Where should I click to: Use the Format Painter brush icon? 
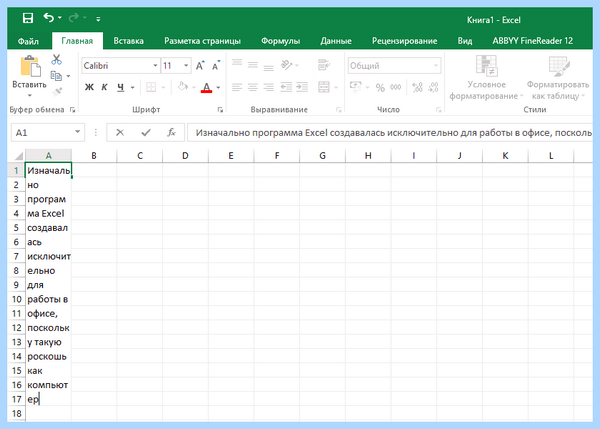57,91
